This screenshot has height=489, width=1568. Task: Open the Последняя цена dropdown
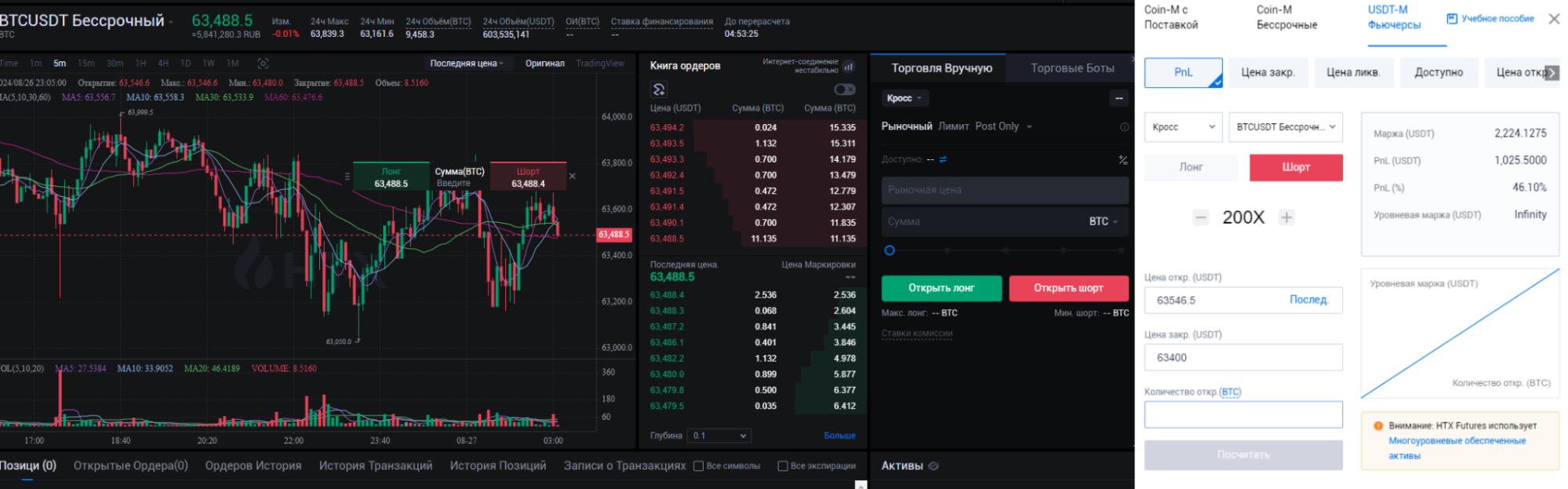[x=467, y=64]
